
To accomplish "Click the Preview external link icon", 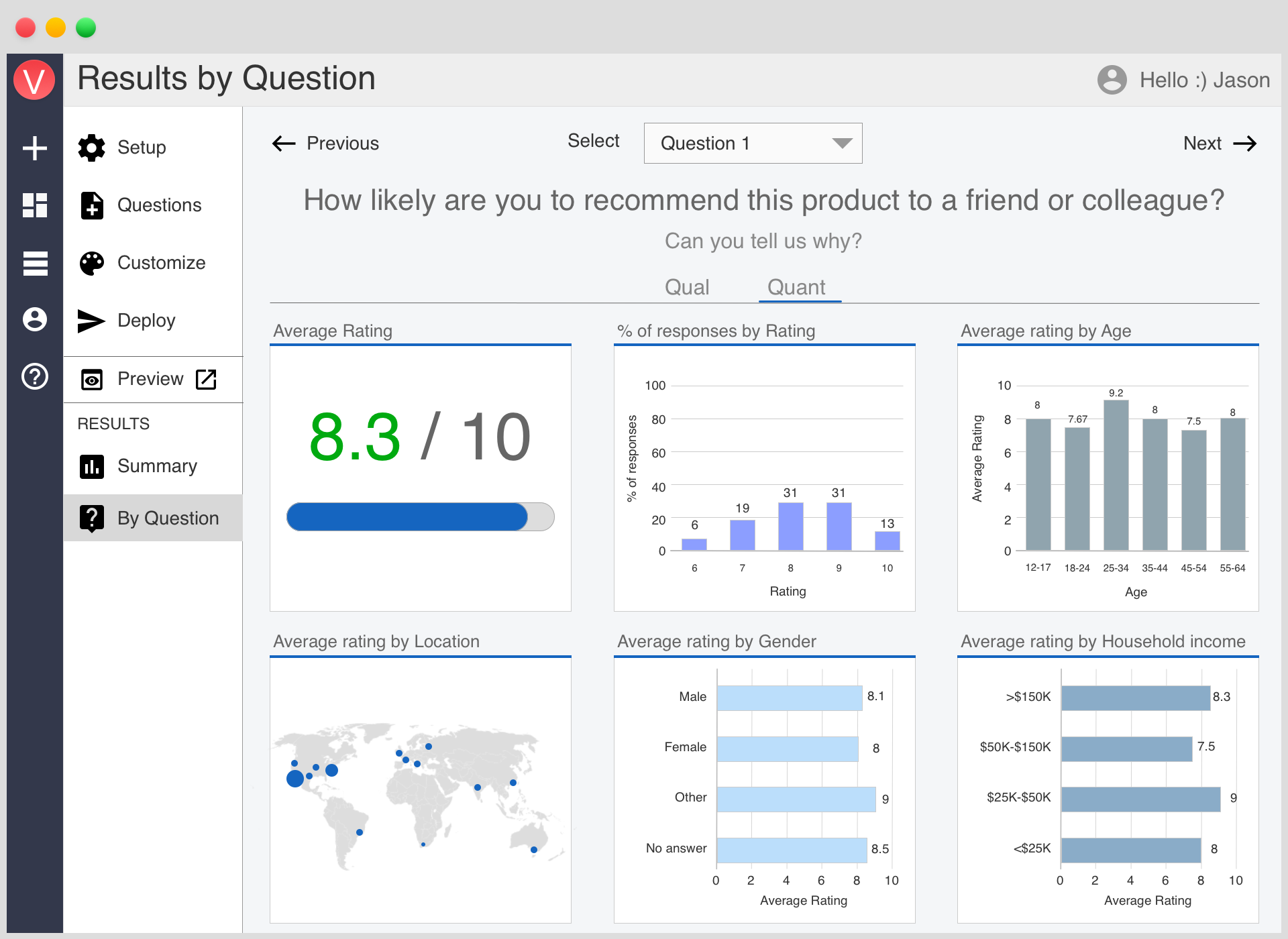I will coord(206,379).
